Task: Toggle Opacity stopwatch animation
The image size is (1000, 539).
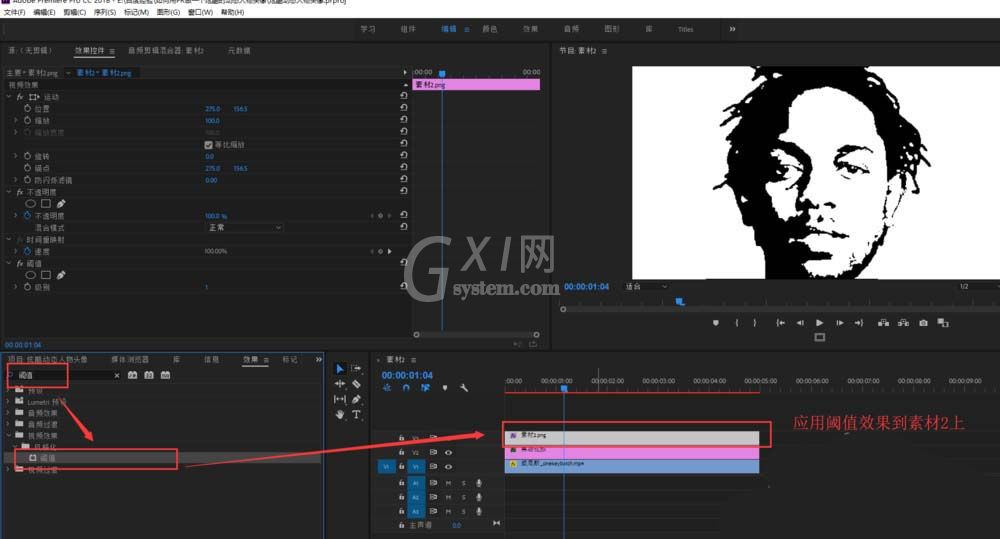Action: 27,216
